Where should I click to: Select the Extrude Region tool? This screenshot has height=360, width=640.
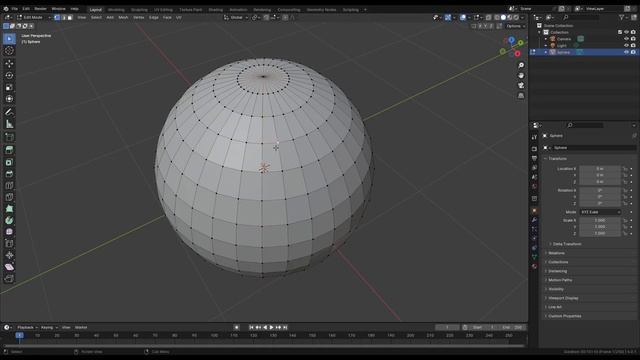(x=9, y=150)
